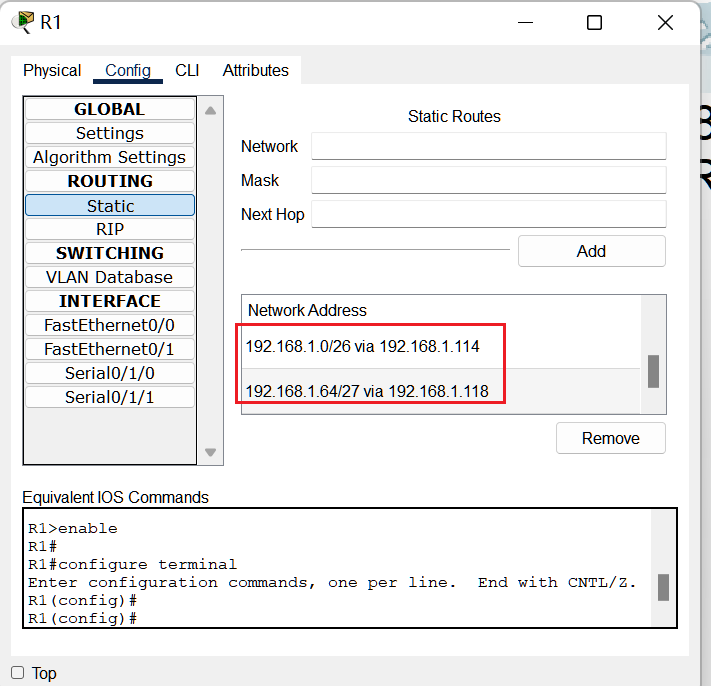
Task: Click the ROUTING section header
Action: click(x=110, y=181)
